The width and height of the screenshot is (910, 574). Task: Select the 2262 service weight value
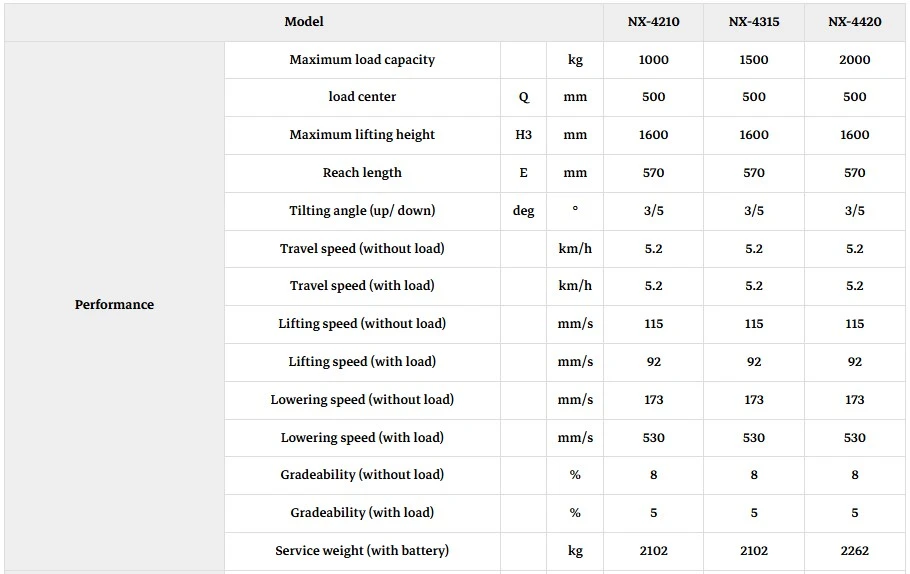[x=854, y=551]
